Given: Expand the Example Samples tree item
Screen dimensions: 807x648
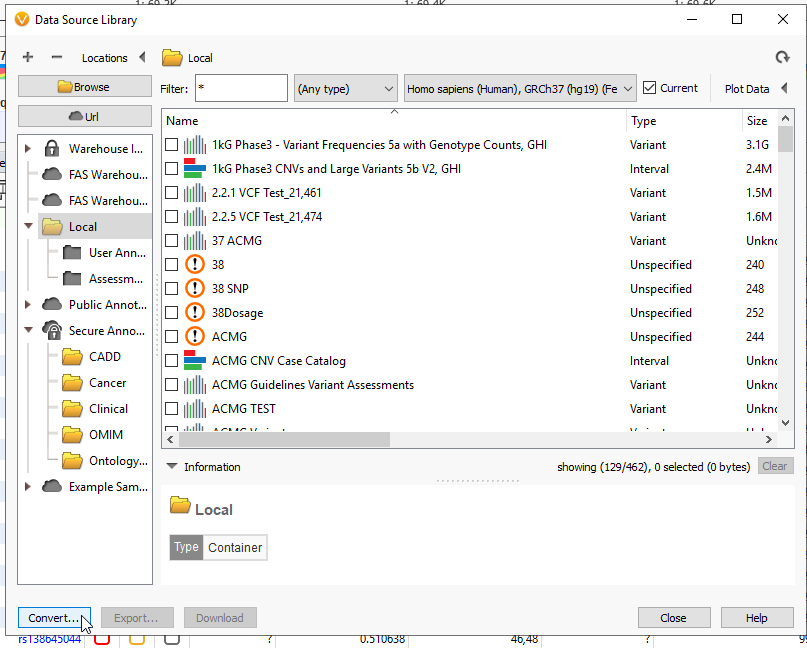Looking at the screenshot, I should coord(27,487).
